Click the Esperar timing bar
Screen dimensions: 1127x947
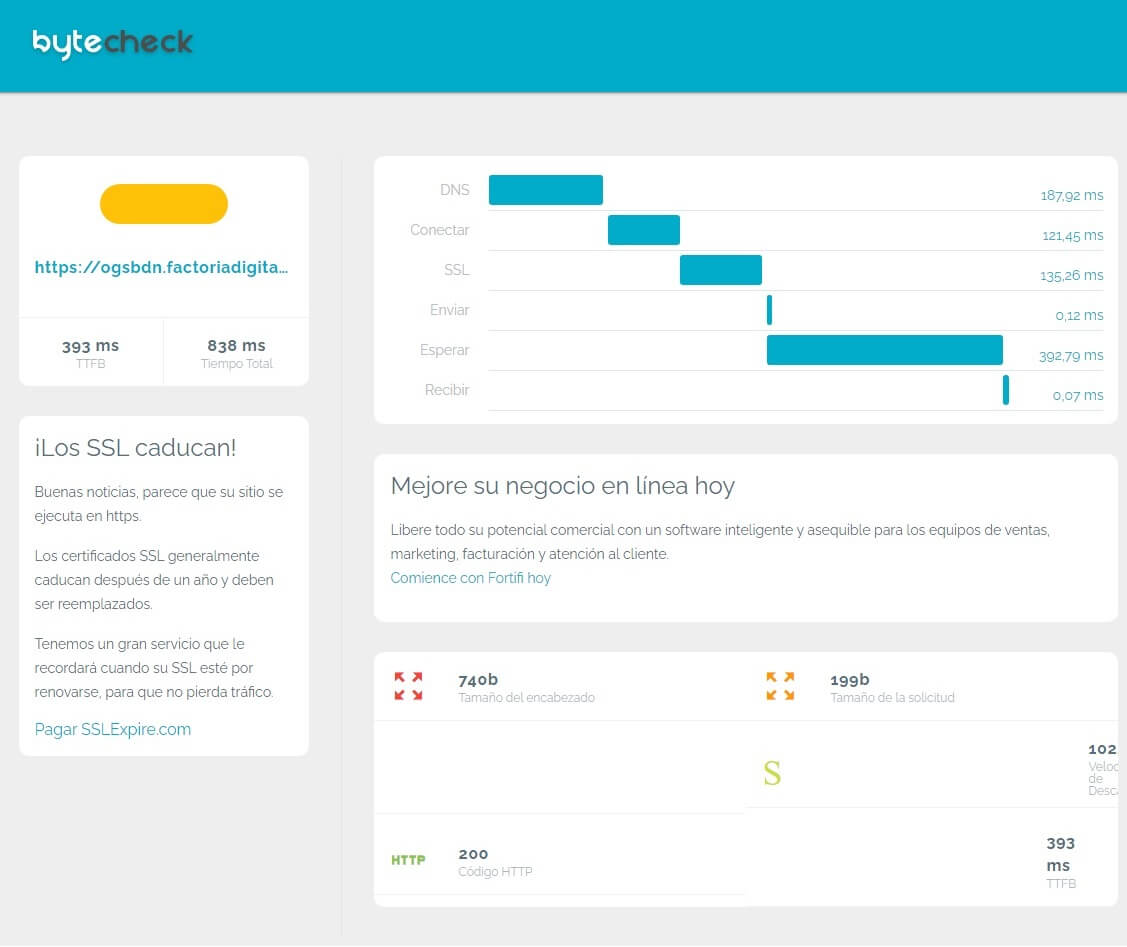click(x=884, y=350)
